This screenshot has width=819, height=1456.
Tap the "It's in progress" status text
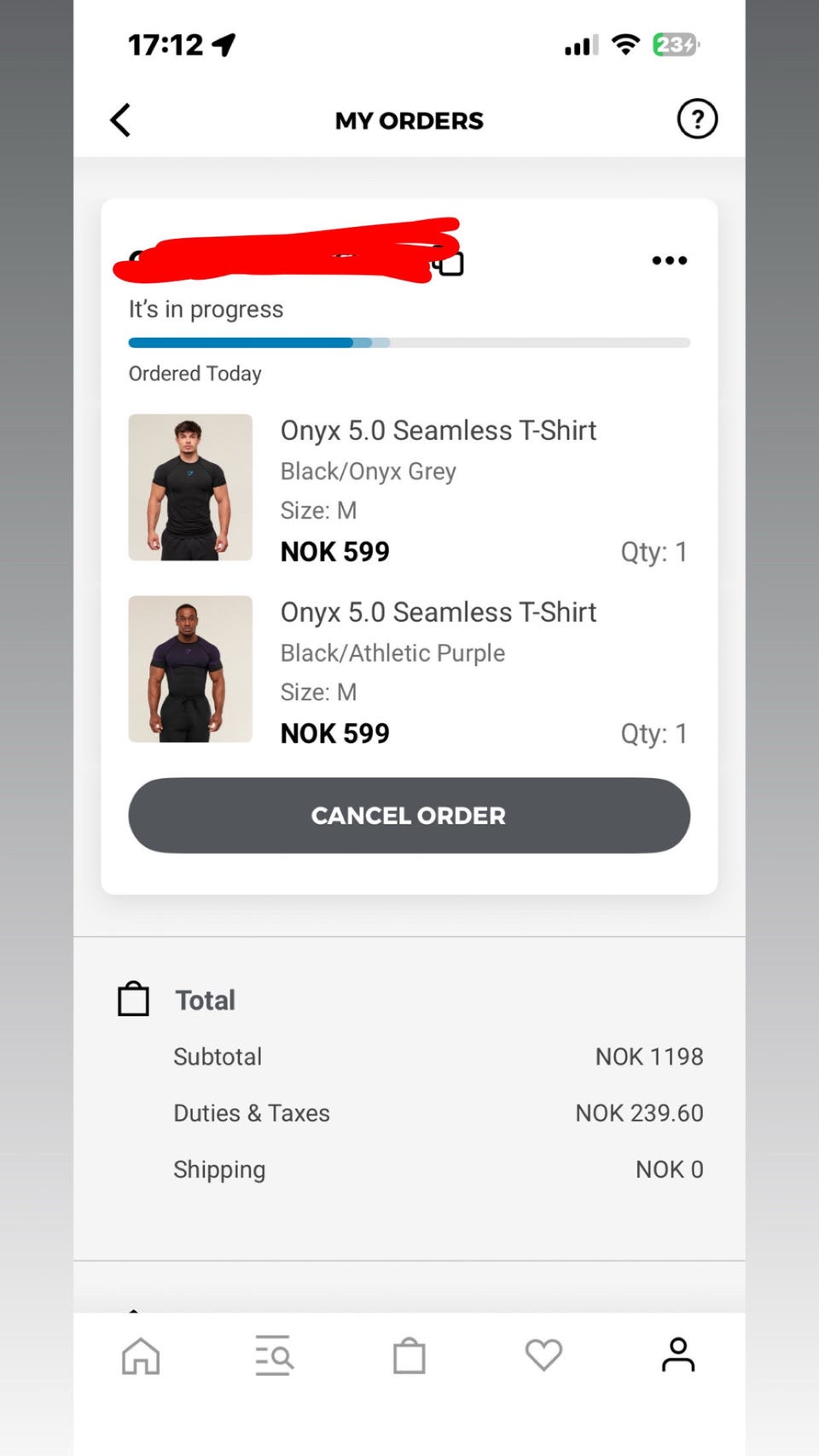click(x=206, y=309)
